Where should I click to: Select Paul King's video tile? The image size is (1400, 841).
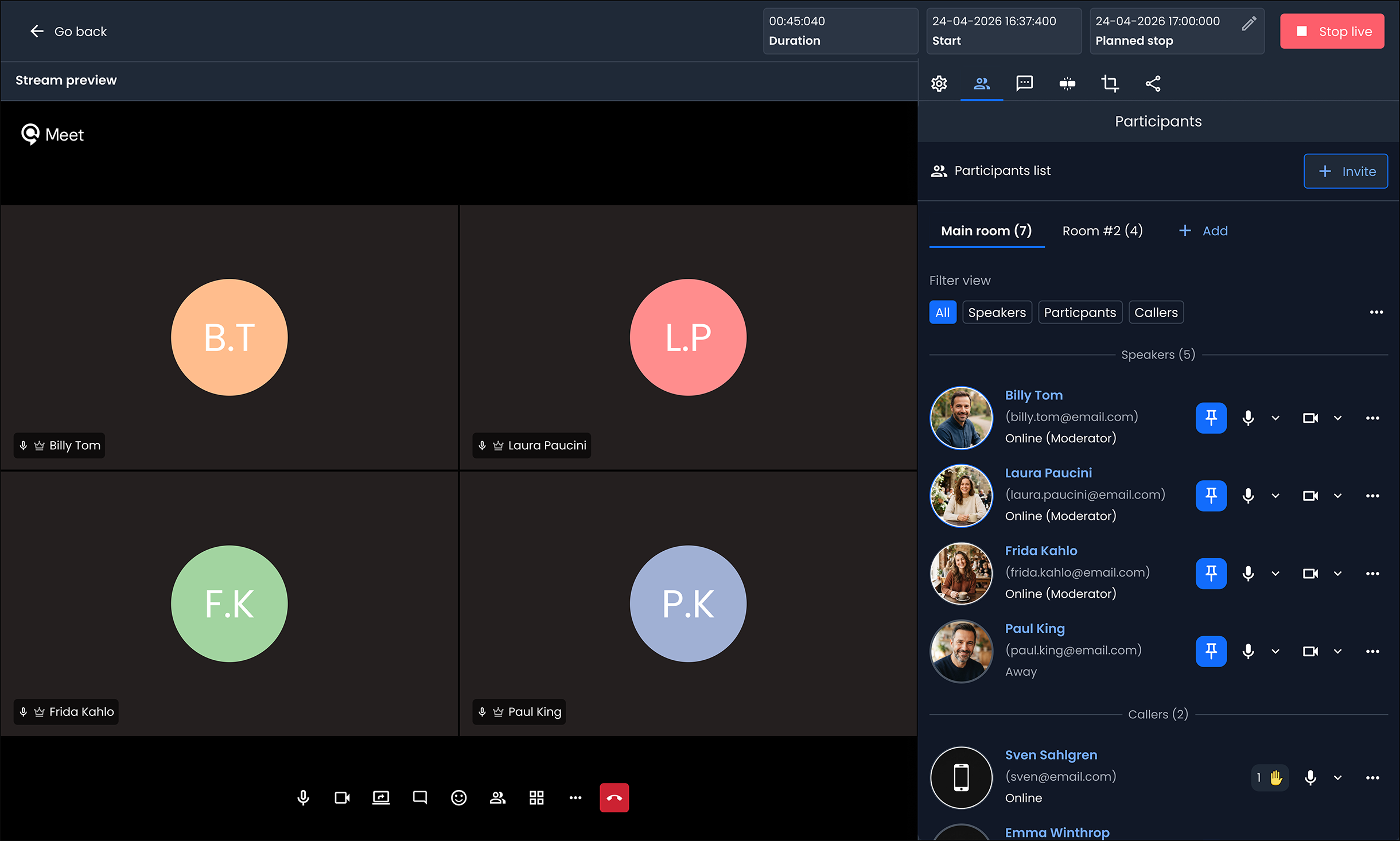point(688,604)
